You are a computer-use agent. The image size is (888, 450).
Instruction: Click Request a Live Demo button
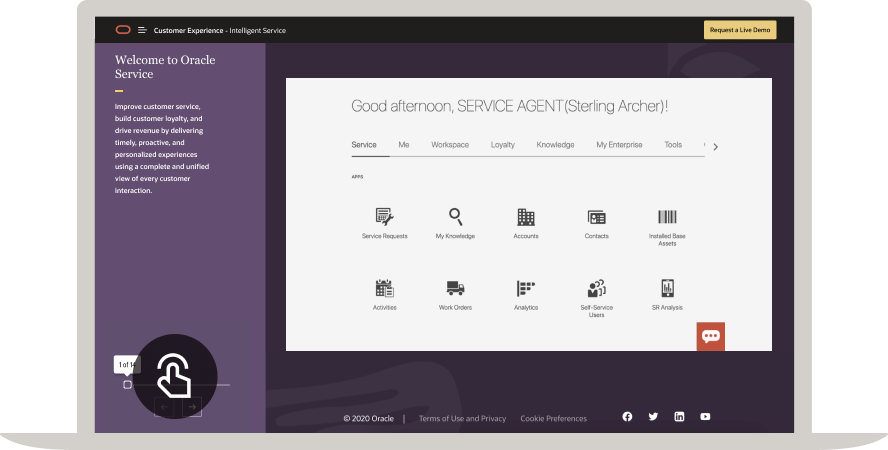point(739,30)
